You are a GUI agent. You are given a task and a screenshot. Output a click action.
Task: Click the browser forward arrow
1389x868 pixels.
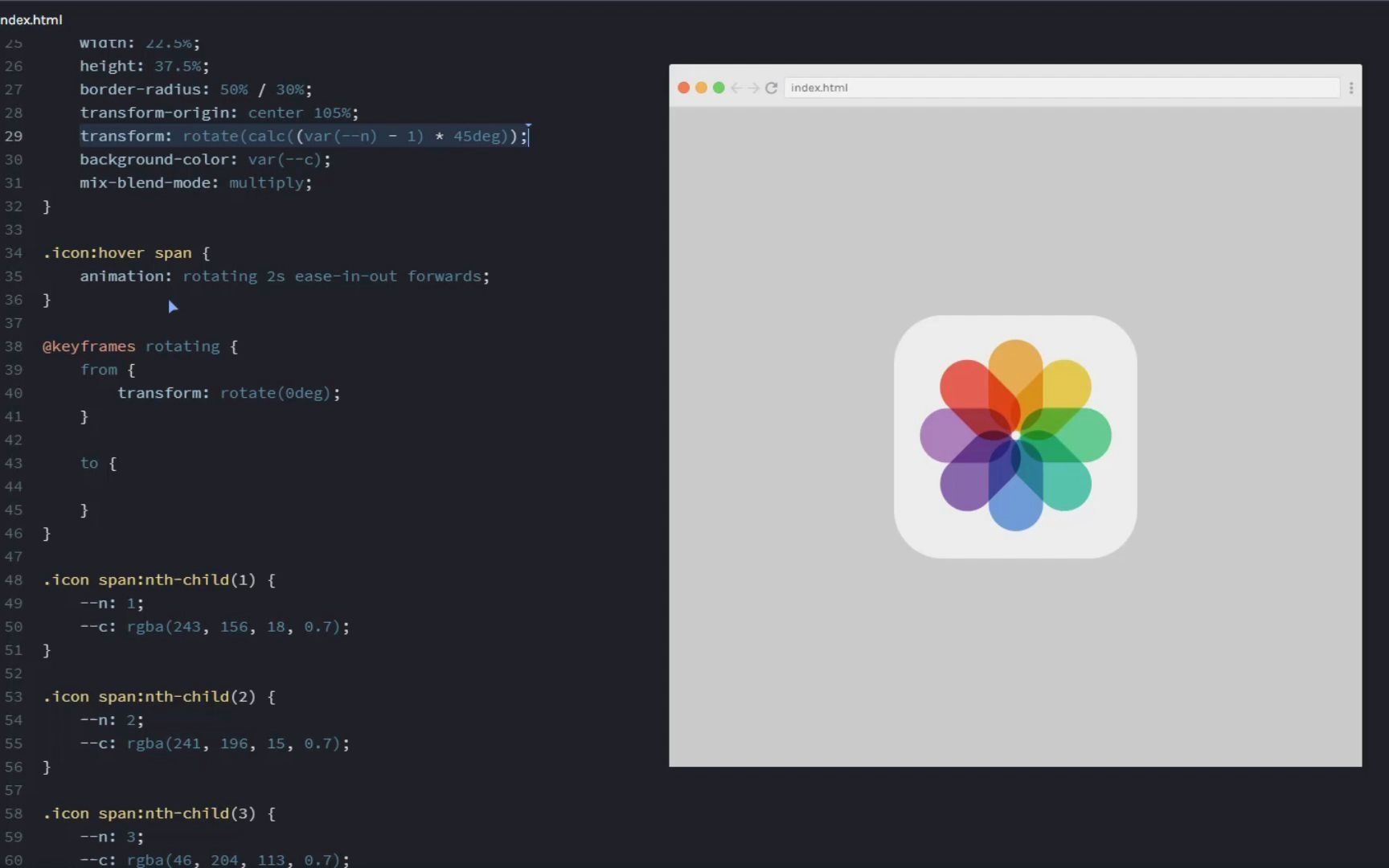tap(754, 88)
